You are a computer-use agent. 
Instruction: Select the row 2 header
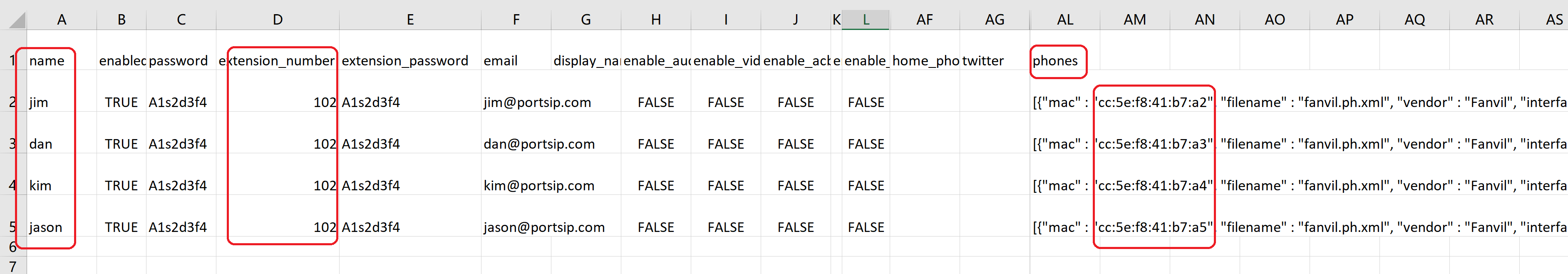click(x=12, y=102)
